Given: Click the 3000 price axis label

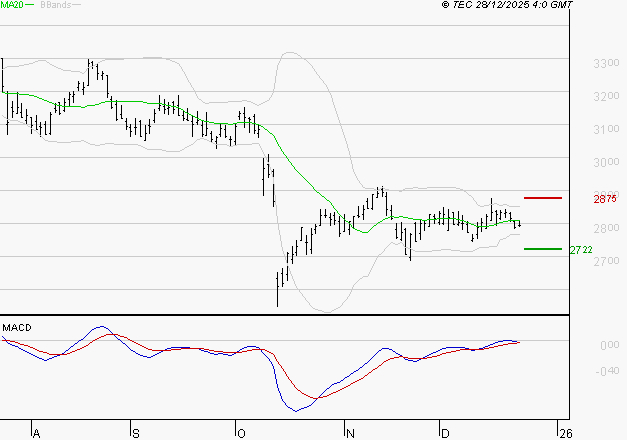Looking at the screenshot, I should tap(606, 162).
